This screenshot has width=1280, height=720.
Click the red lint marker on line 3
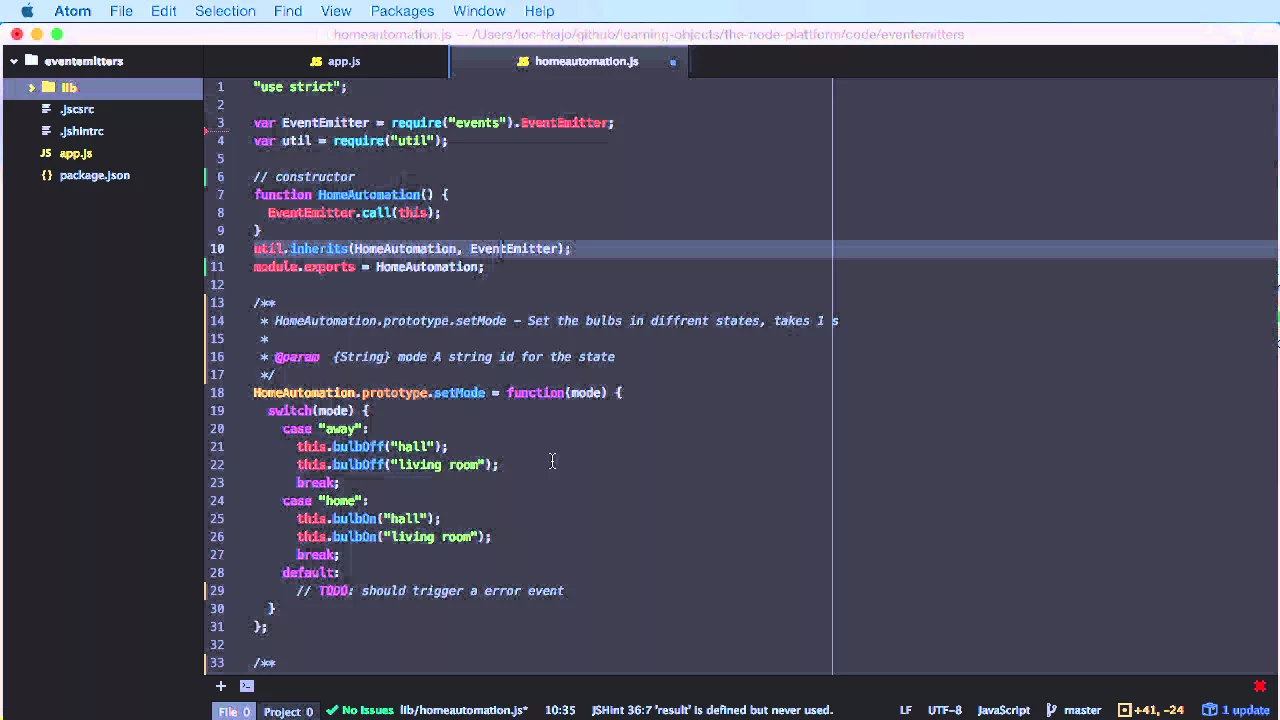pos(206,130)
